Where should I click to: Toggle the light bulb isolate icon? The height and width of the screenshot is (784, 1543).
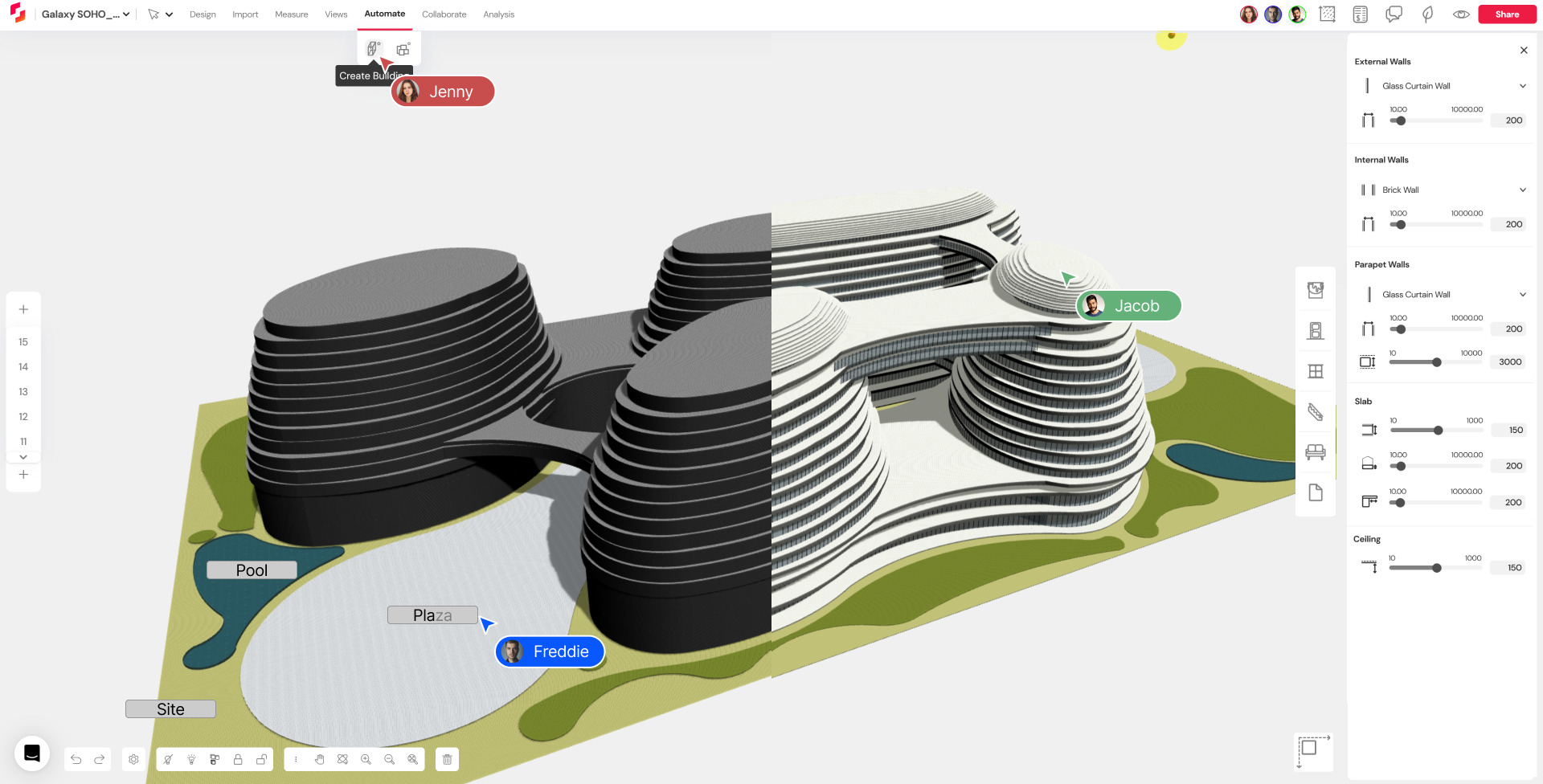[x=191, y=759]
